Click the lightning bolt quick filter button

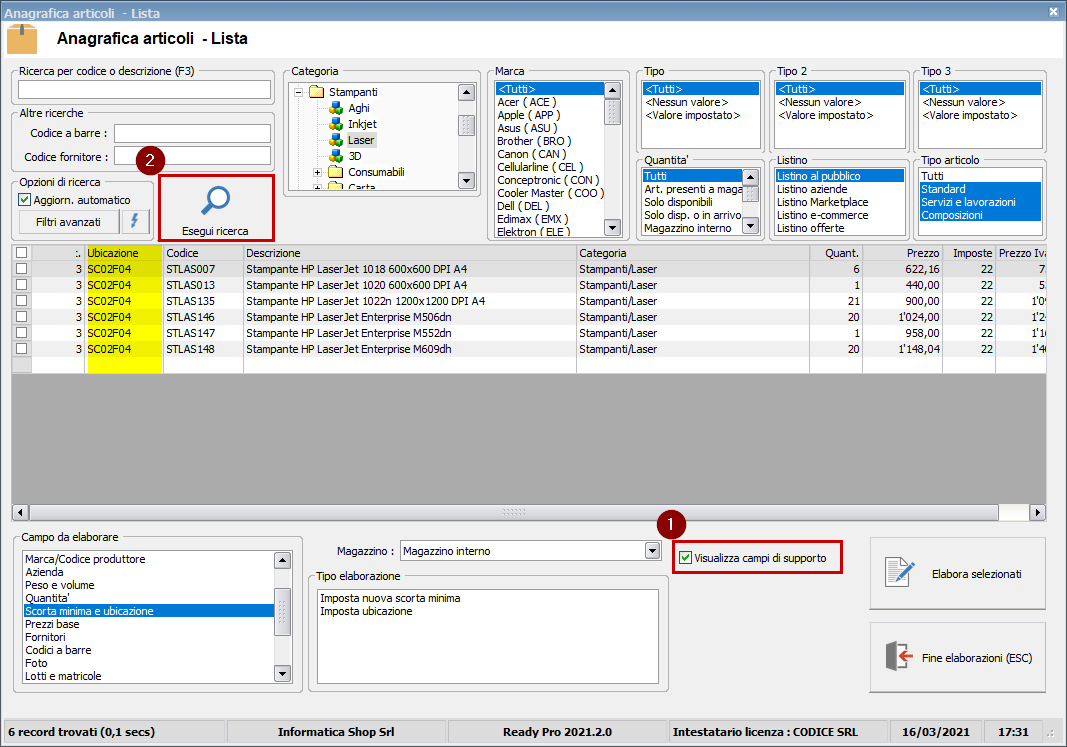coord(135,221)
